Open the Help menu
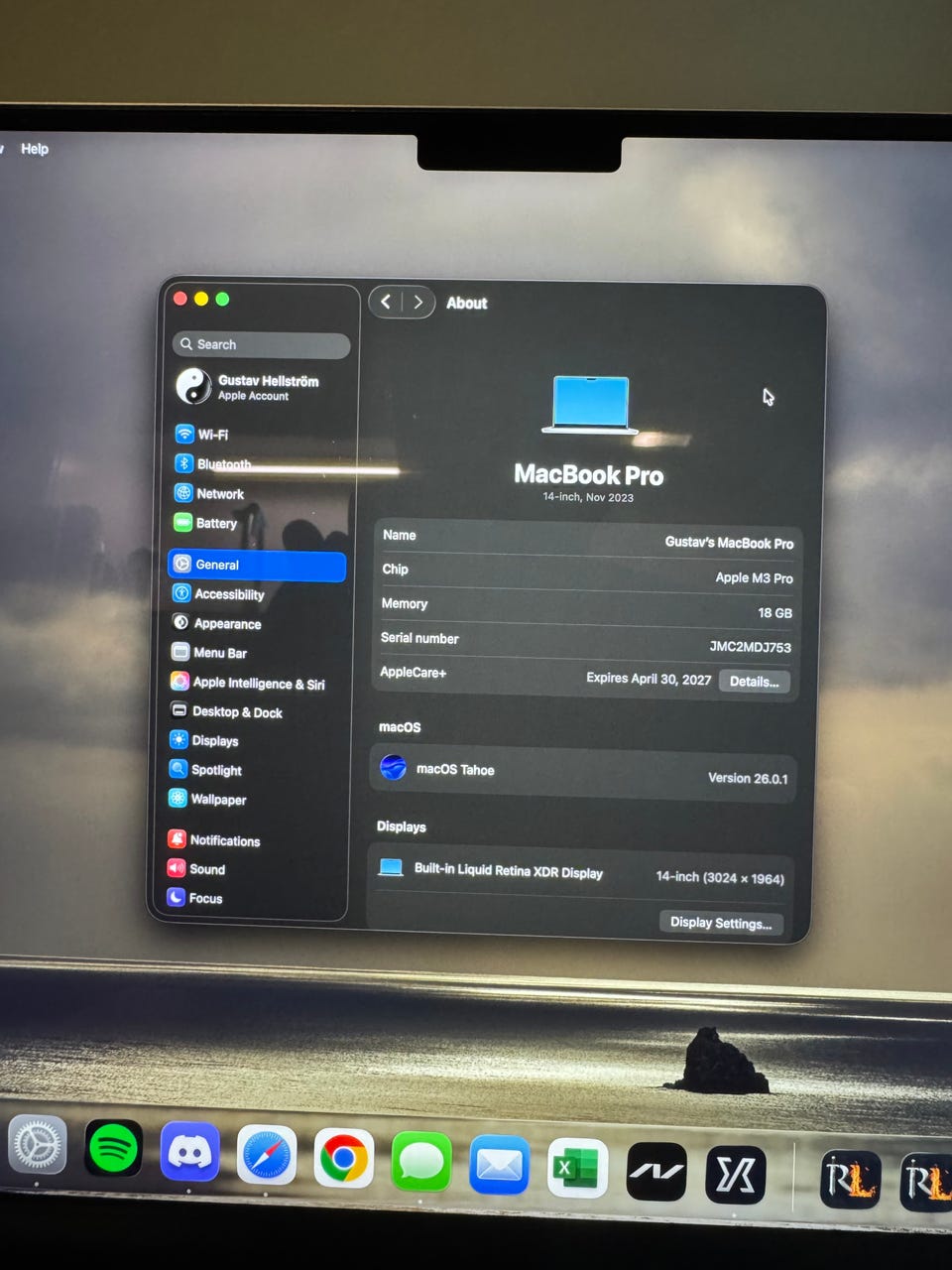Image resolution: width=952 pixels, height=1270 pixels. click(35, 149)
